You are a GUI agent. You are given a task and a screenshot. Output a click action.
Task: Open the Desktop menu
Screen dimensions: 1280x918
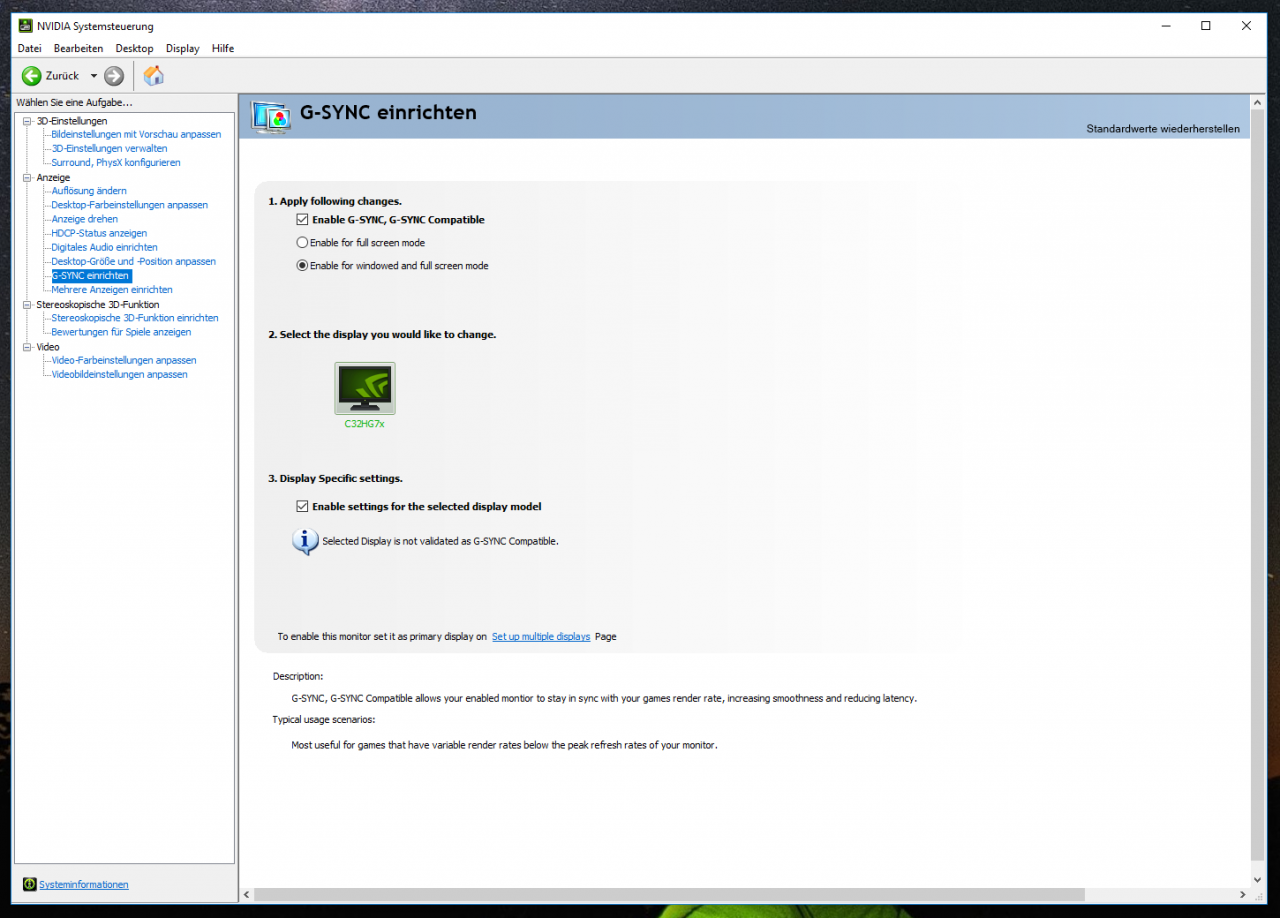pyautogui.click(x=134, y=48)
